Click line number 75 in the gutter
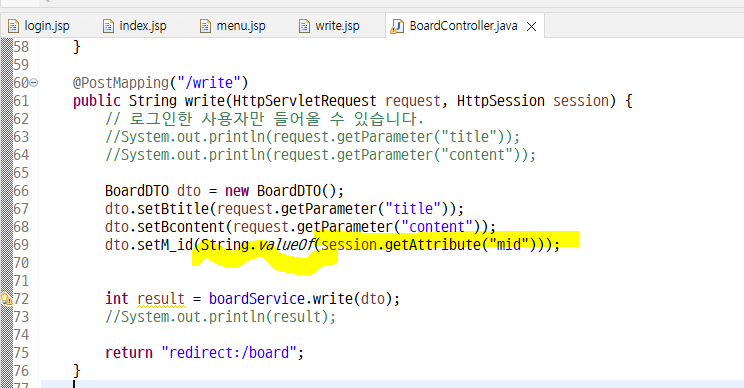The height and width of the screenshot is (388, 744). 21,353
